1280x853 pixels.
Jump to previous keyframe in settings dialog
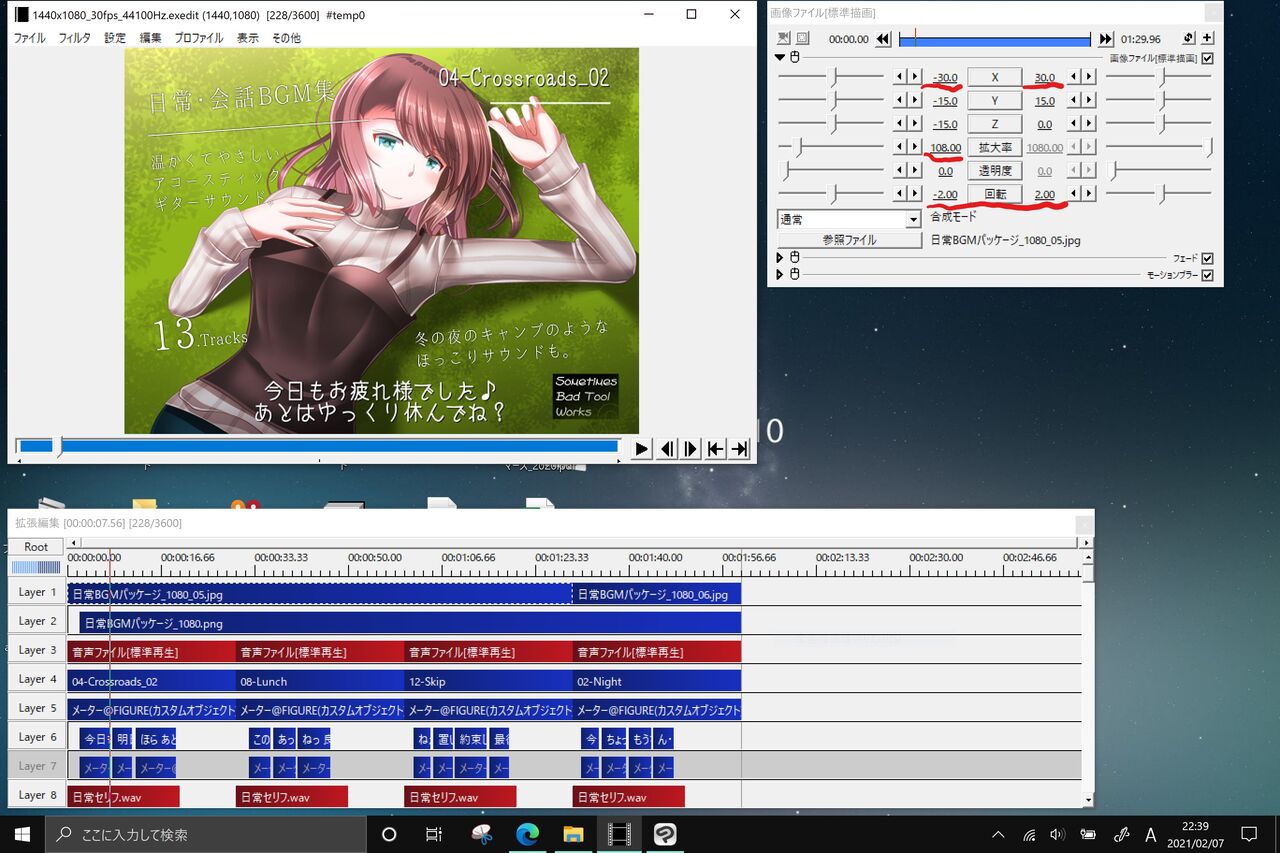pyautogui.click(x=883, y=39)
